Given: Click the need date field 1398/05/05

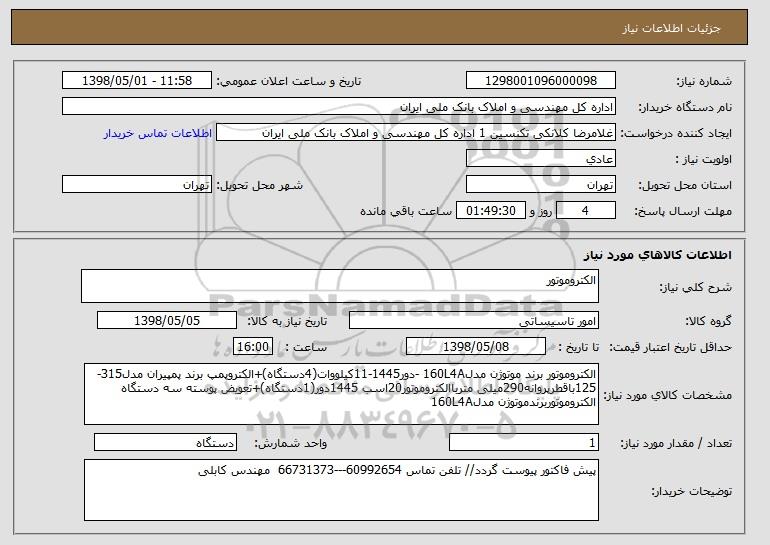Looking at the screenshot, I should (x=167, y=321).
